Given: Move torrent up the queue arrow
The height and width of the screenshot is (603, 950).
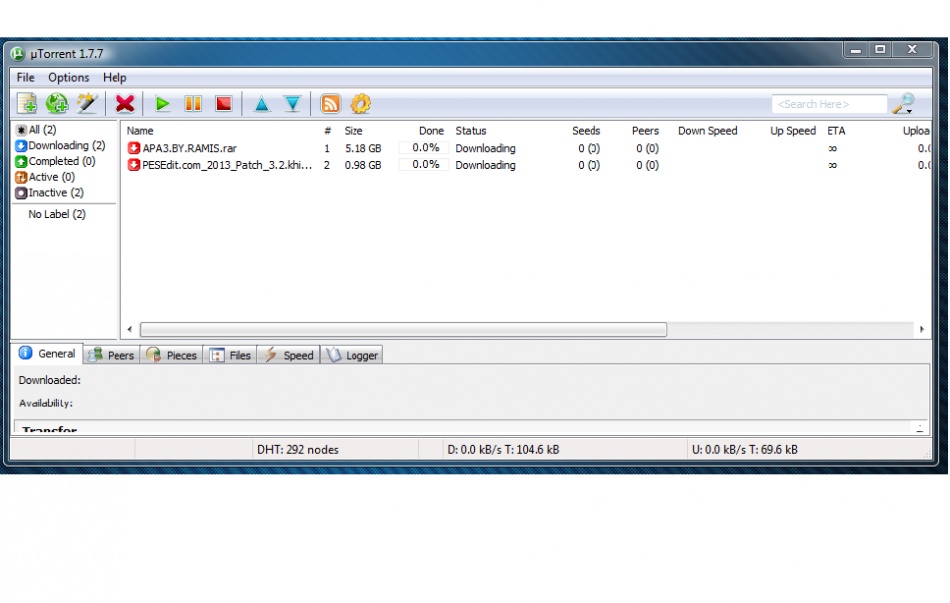Looking at the screenshot, I should click(261, 104).
